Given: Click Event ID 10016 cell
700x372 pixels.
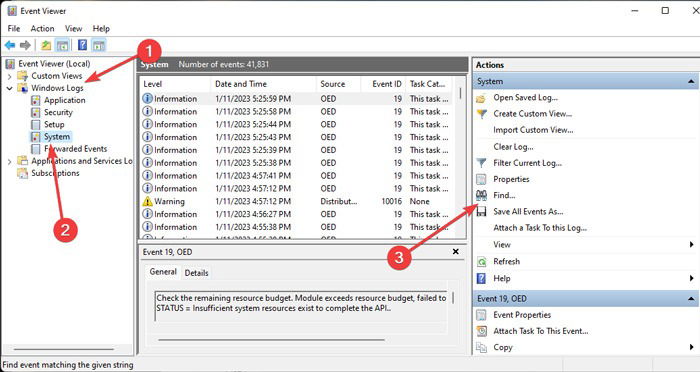Looking at the screenshot, I should click(x=392, y=201).
